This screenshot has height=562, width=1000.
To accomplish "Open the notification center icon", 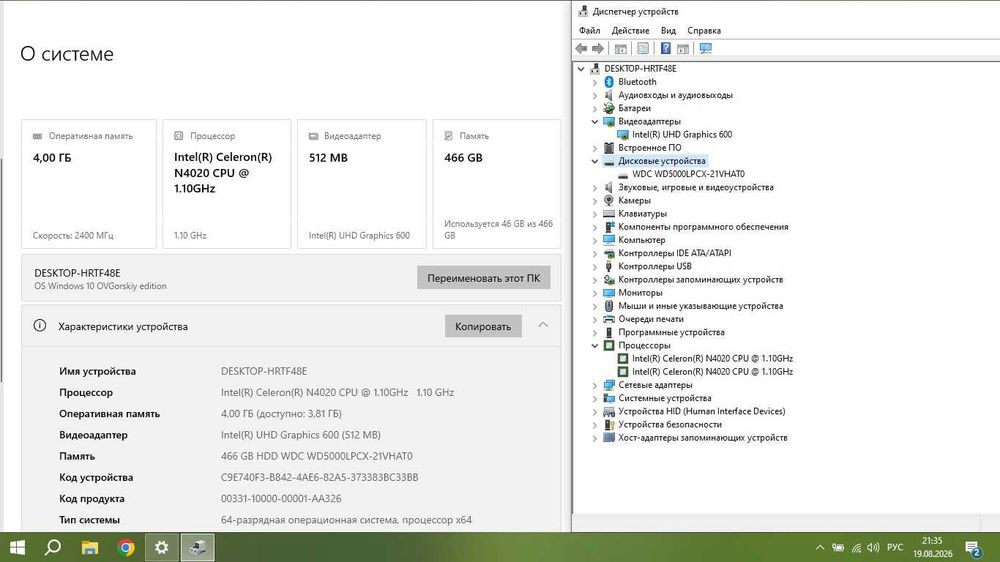I will click(x=973, y=548).
